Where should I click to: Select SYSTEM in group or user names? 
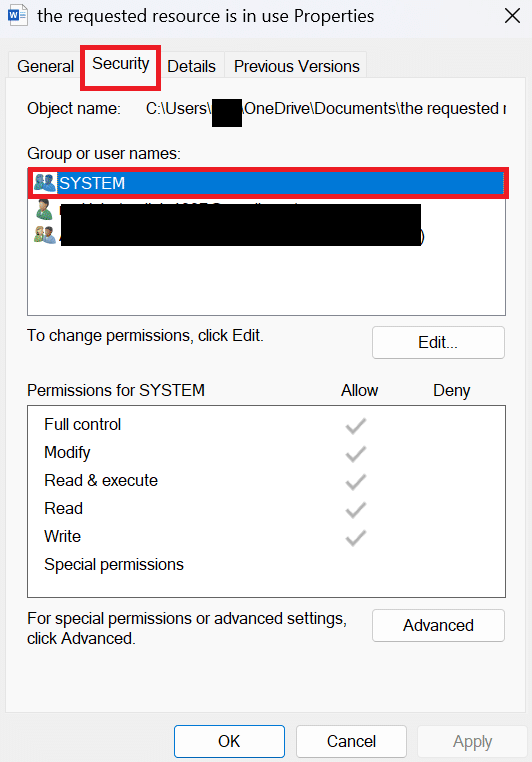[267, 183]
